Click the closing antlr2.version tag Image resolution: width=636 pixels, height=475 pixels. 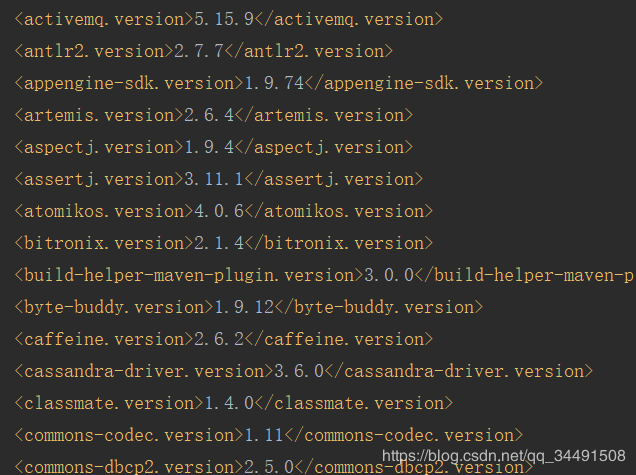point(314,51)
